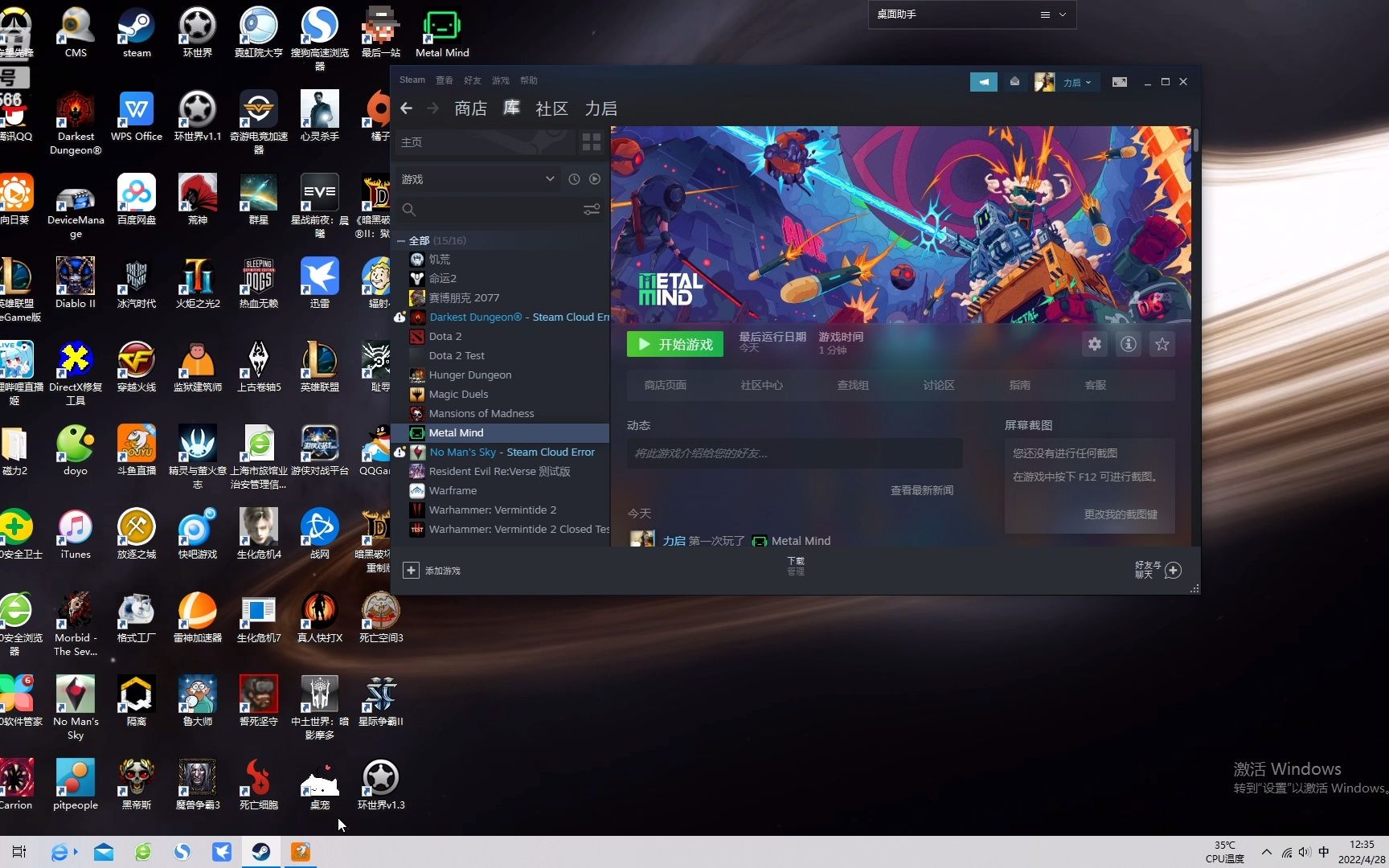Open the Mail app in taskbar
Image resolution: width=1389 pixels, height=868 pixels.
coord(104,852)
